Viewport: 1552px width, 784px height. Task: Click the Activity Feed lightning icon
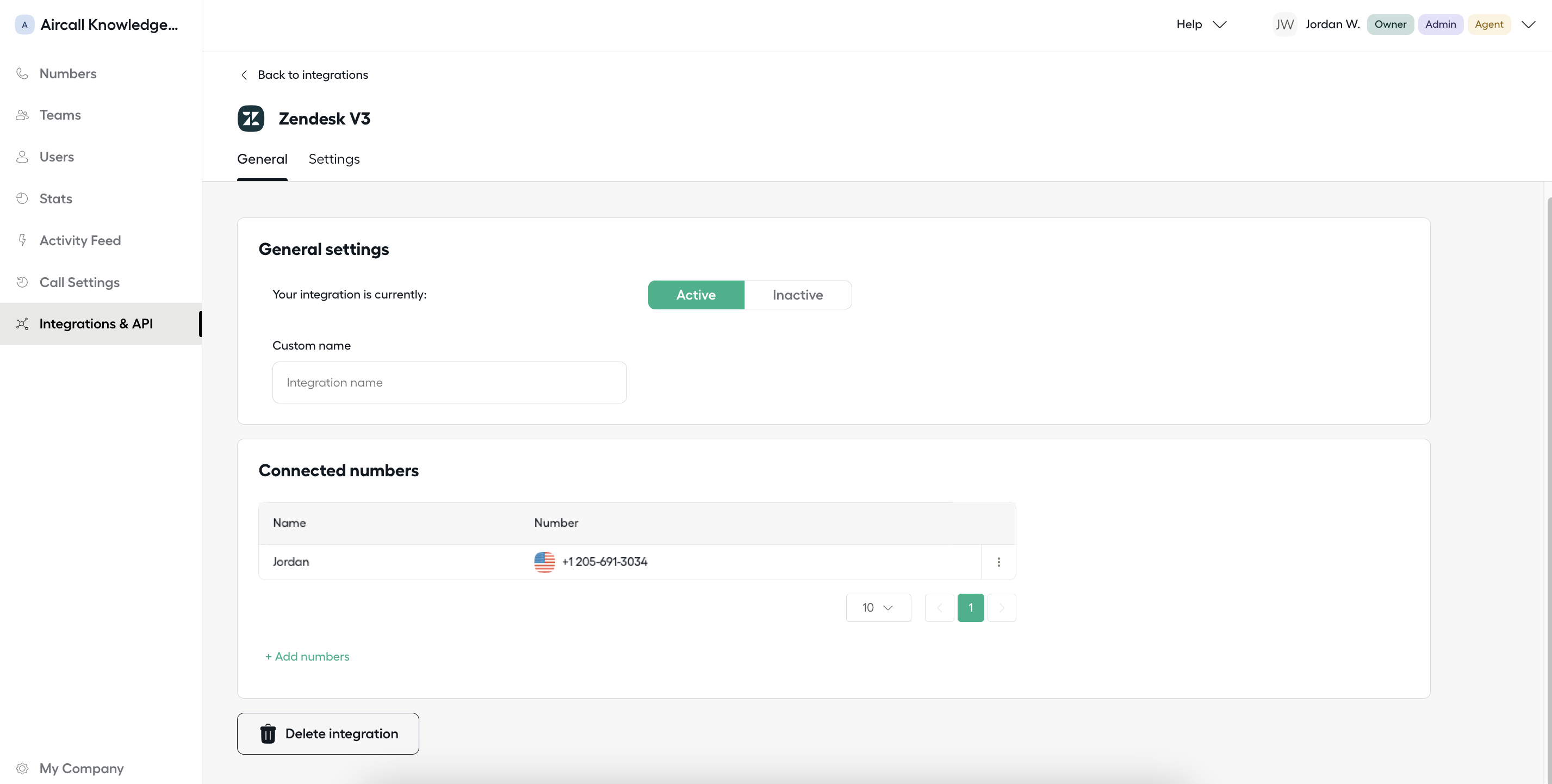click(22, 240)
